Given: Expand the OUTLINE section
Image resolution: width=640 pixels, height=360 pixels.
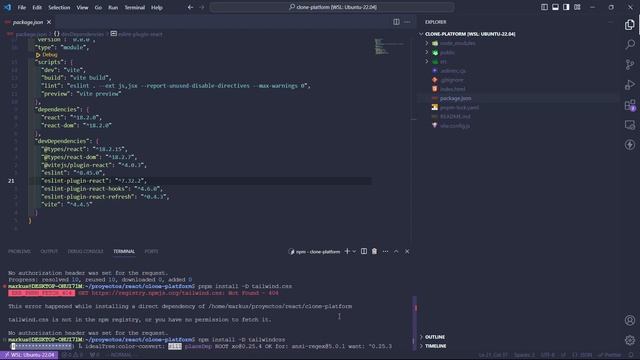Looking at the screenshot, I should click(x=435, y=337).
